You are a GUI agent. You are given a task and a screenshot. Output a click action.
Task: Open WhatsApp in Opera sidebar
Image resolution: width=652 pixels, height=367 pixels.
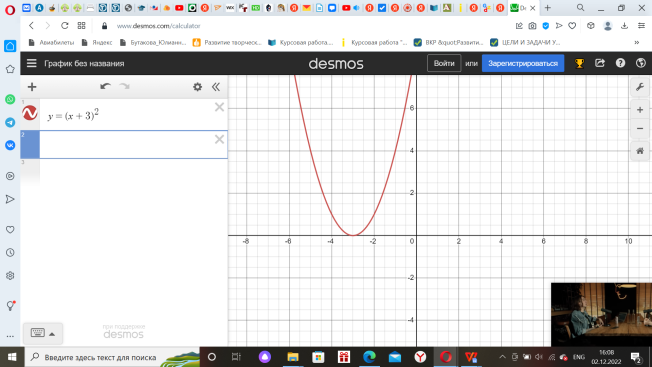click(x=10, y=99)
